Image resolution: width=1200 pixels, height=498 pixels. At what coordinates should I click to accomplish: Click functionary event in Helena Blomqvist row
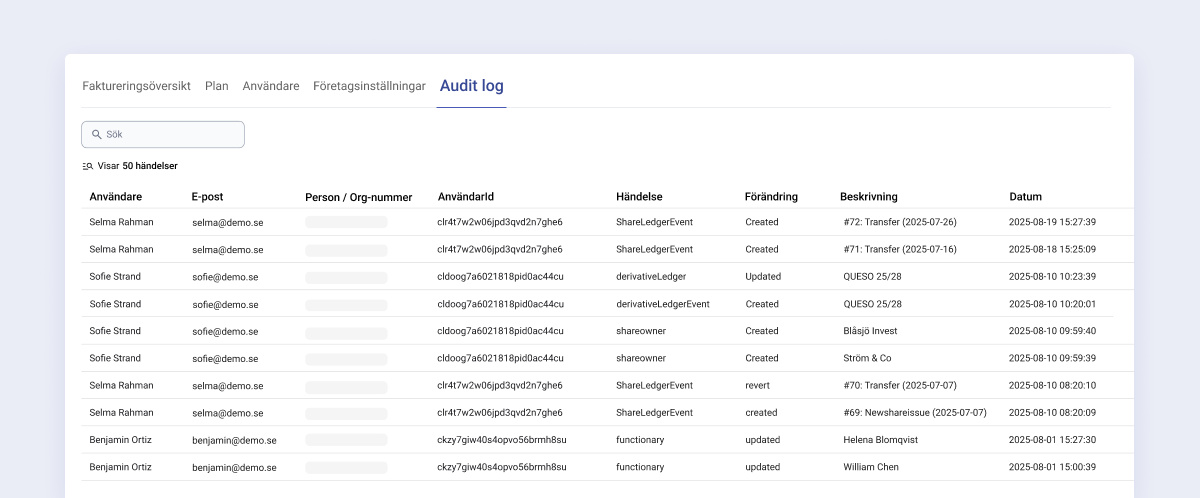click(640, 440)
